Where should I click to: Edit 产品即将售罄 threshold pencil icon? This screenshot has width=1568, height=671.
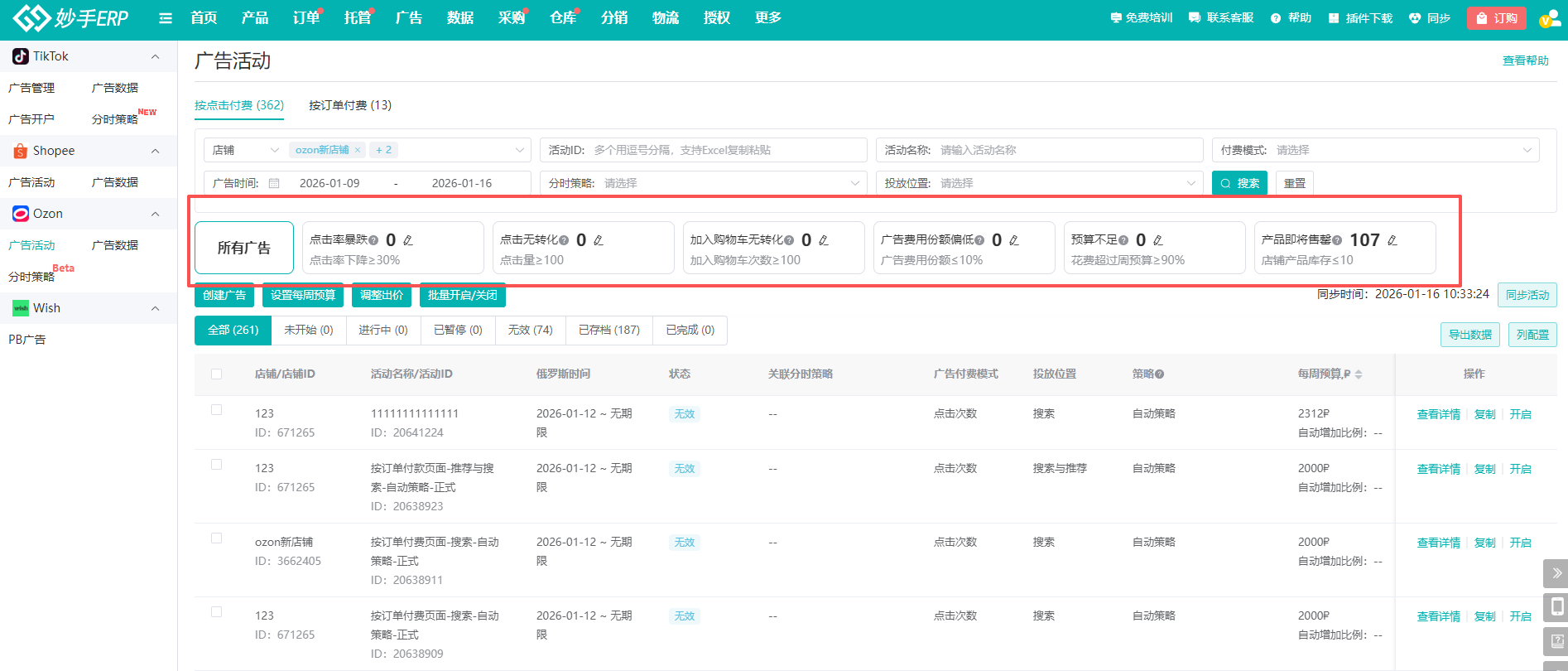coord(1392,240)
